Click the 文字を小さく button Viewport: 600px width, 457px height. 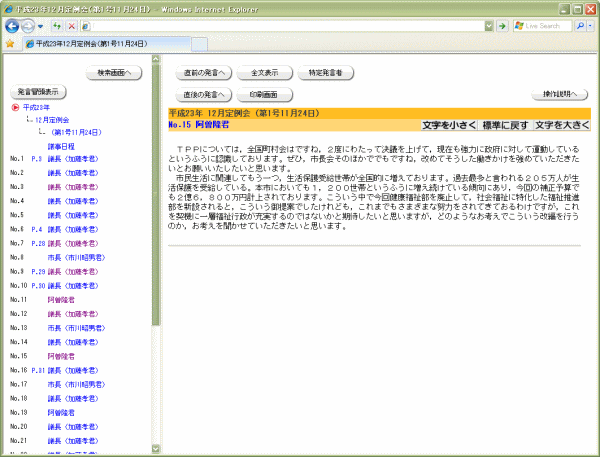[x=449, y=125]
